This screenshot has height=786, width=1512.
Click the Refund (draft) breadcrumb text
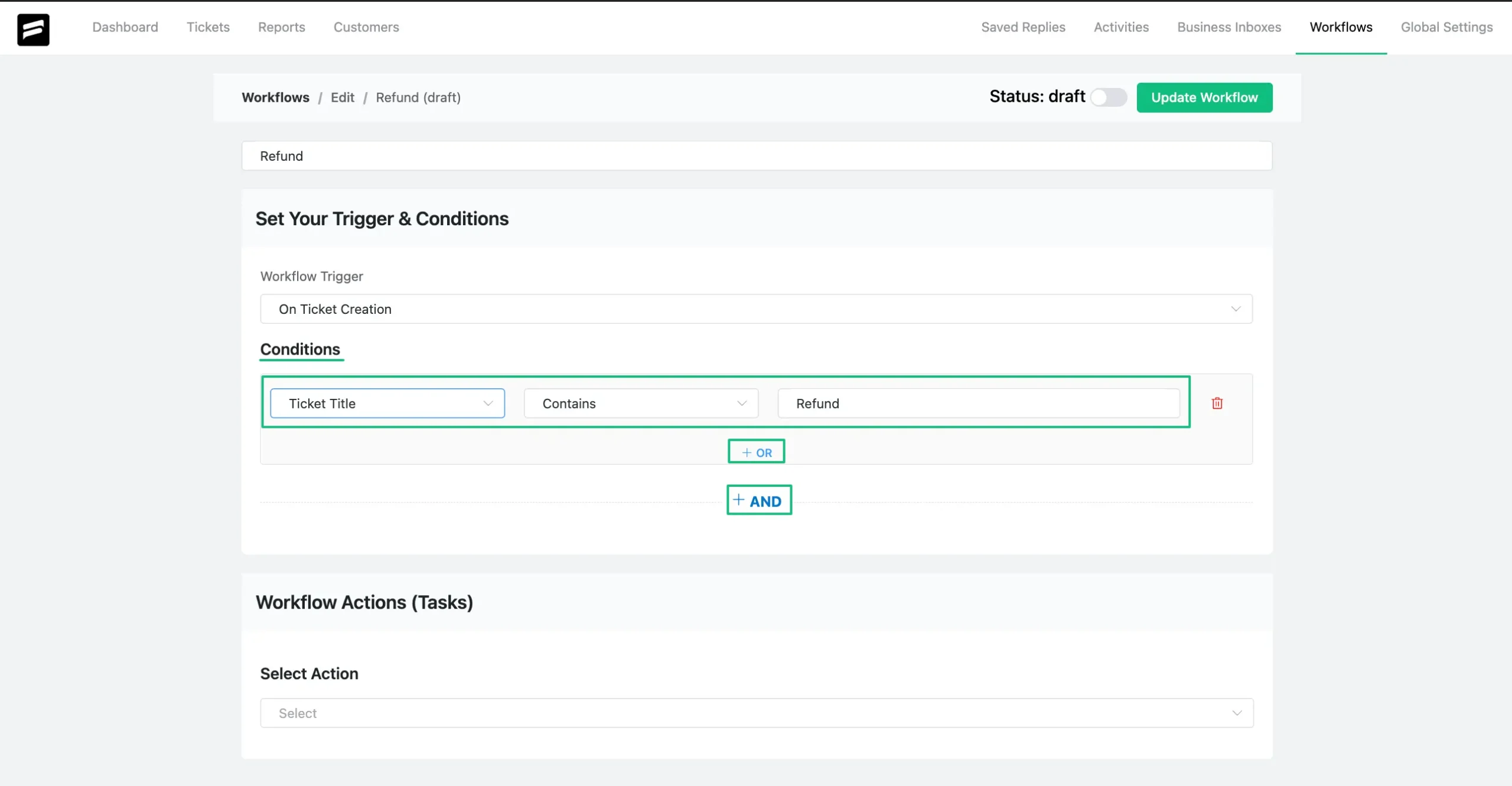tap(418, 98)
